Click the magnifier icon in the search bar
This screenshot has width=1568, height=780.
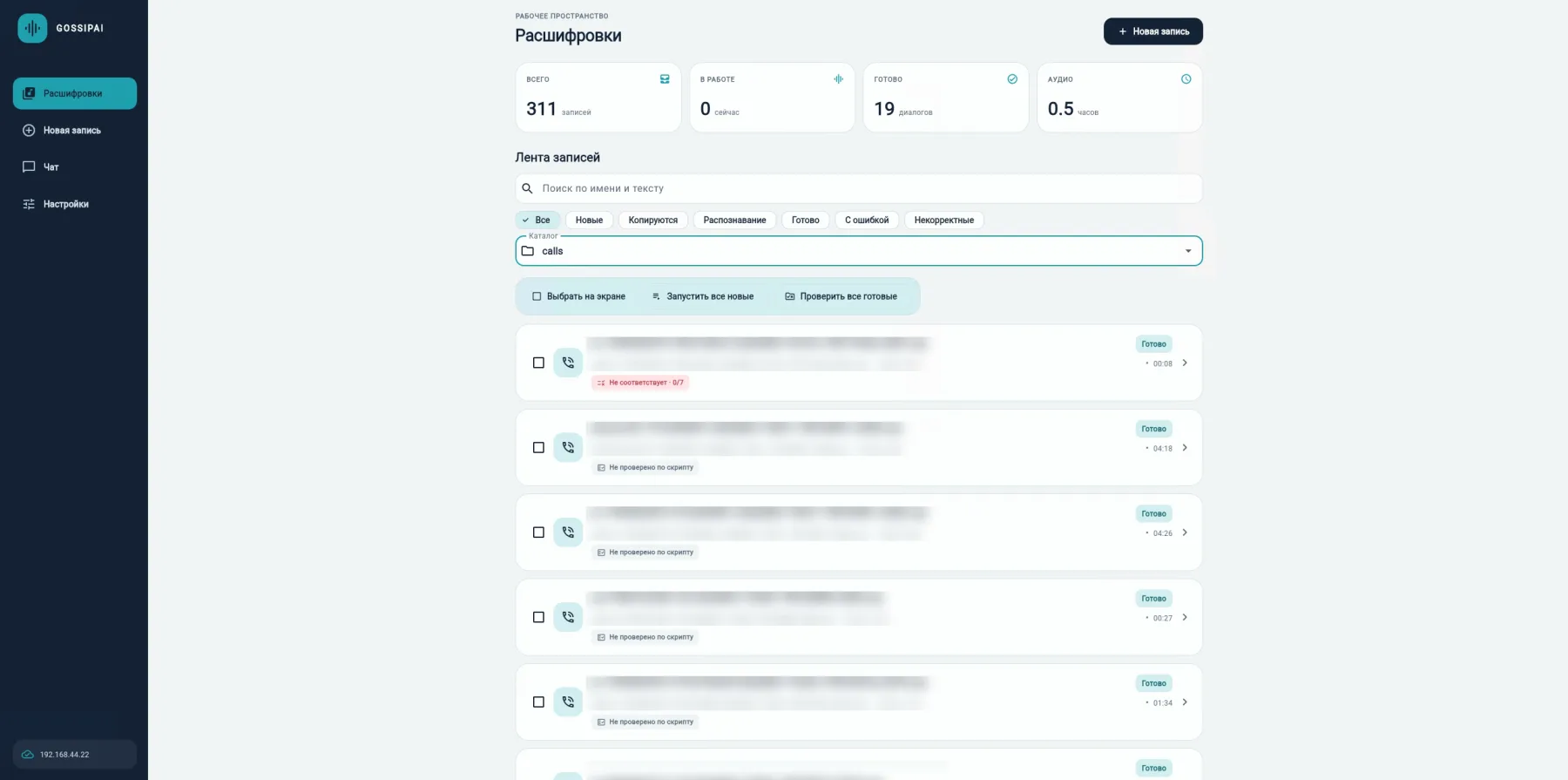pos(527,188)
